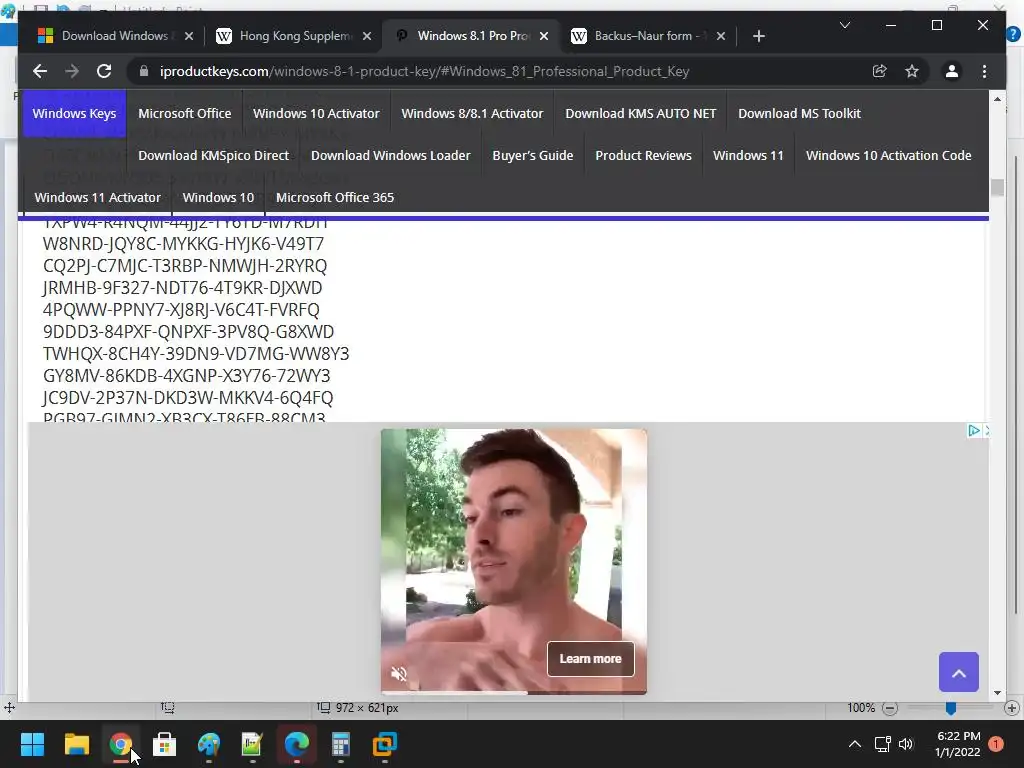Image resolution: width=1024 pixels, height=768 pixels.
Task: Open Windows 11 Activator nav link
Action: click(97, 197)
